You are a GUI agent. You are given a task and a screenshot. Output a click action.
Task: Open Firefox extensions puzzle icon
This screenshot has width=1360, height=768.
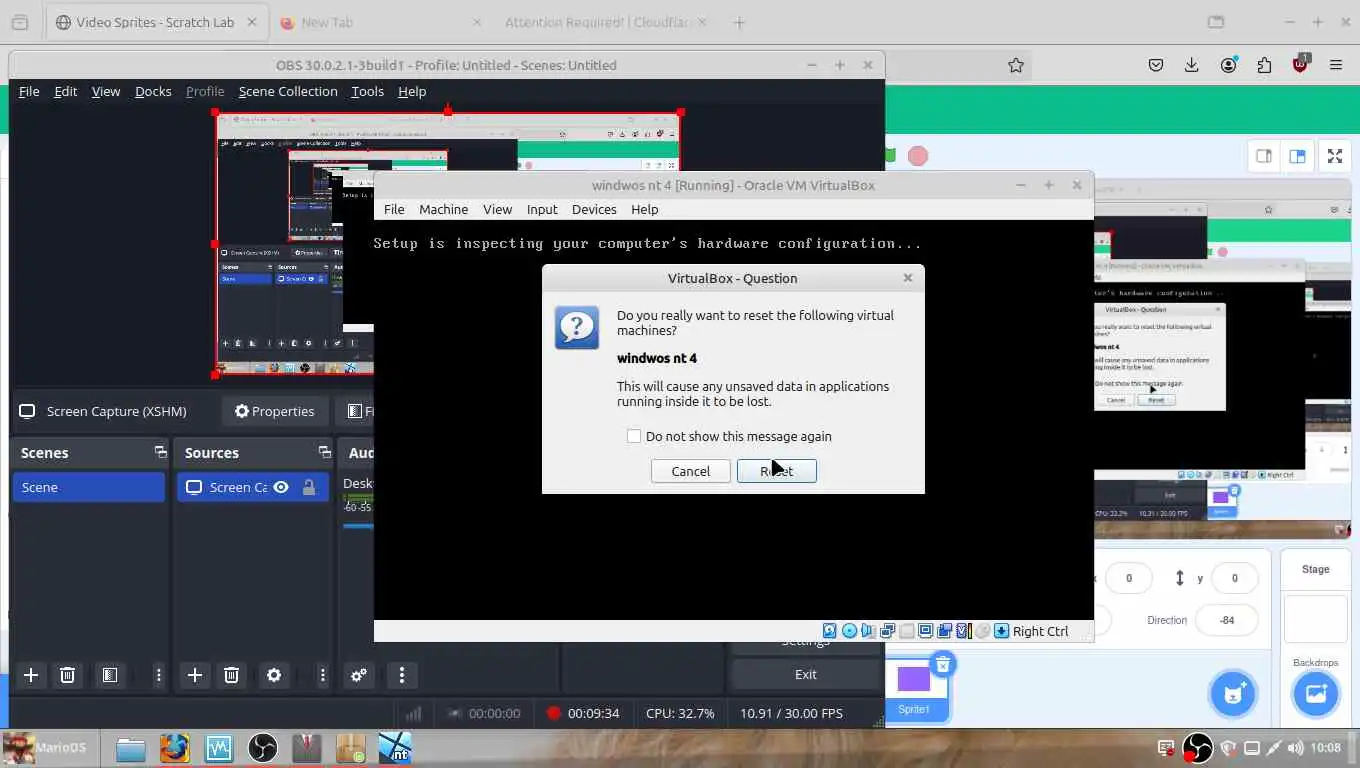(1264, 65)
